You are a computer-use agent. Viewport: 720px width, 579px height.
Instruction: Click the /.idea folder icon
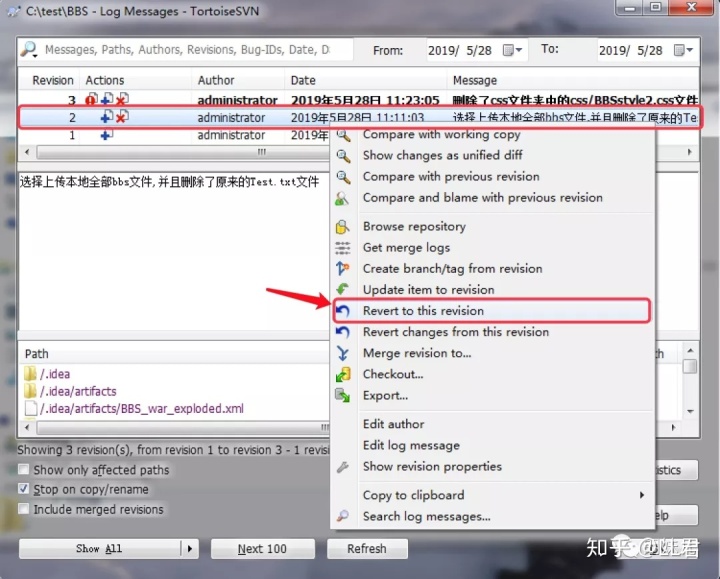30,373
